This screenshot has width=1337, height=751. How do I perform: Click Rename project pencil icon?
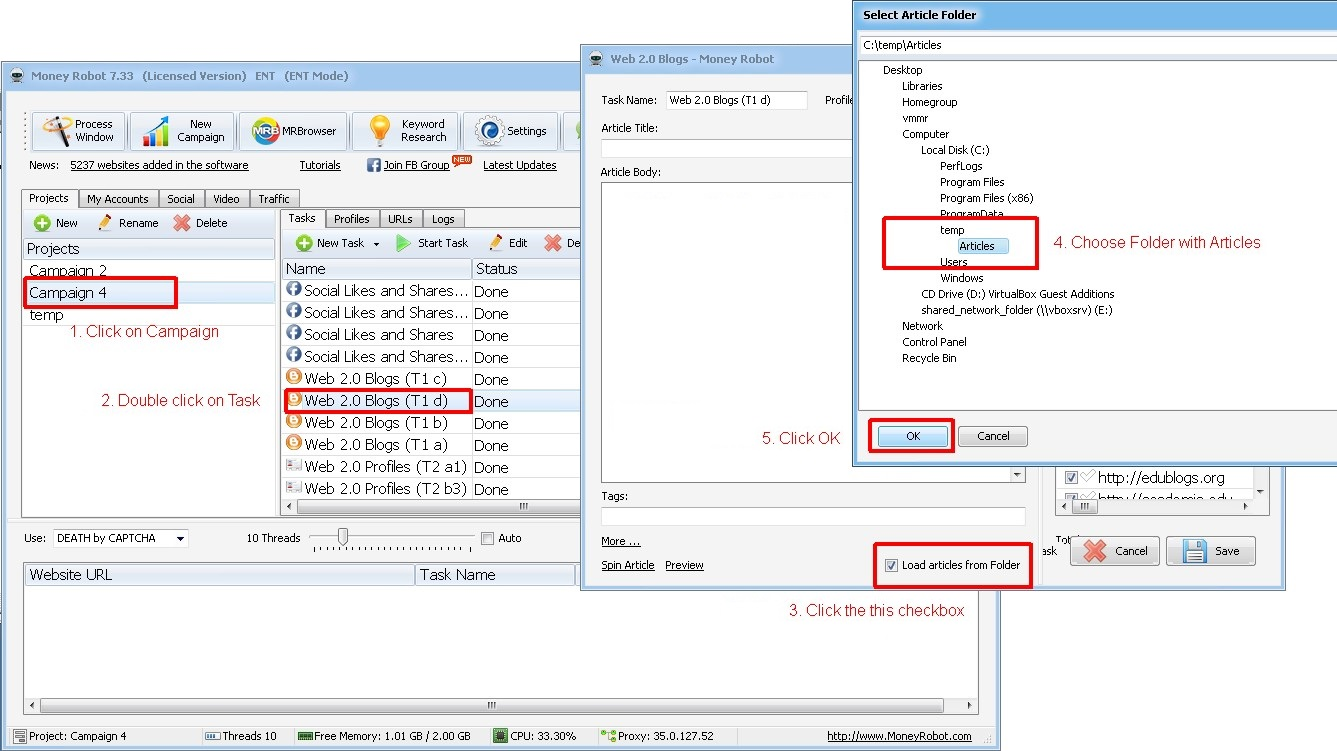(x=105, y=223)
